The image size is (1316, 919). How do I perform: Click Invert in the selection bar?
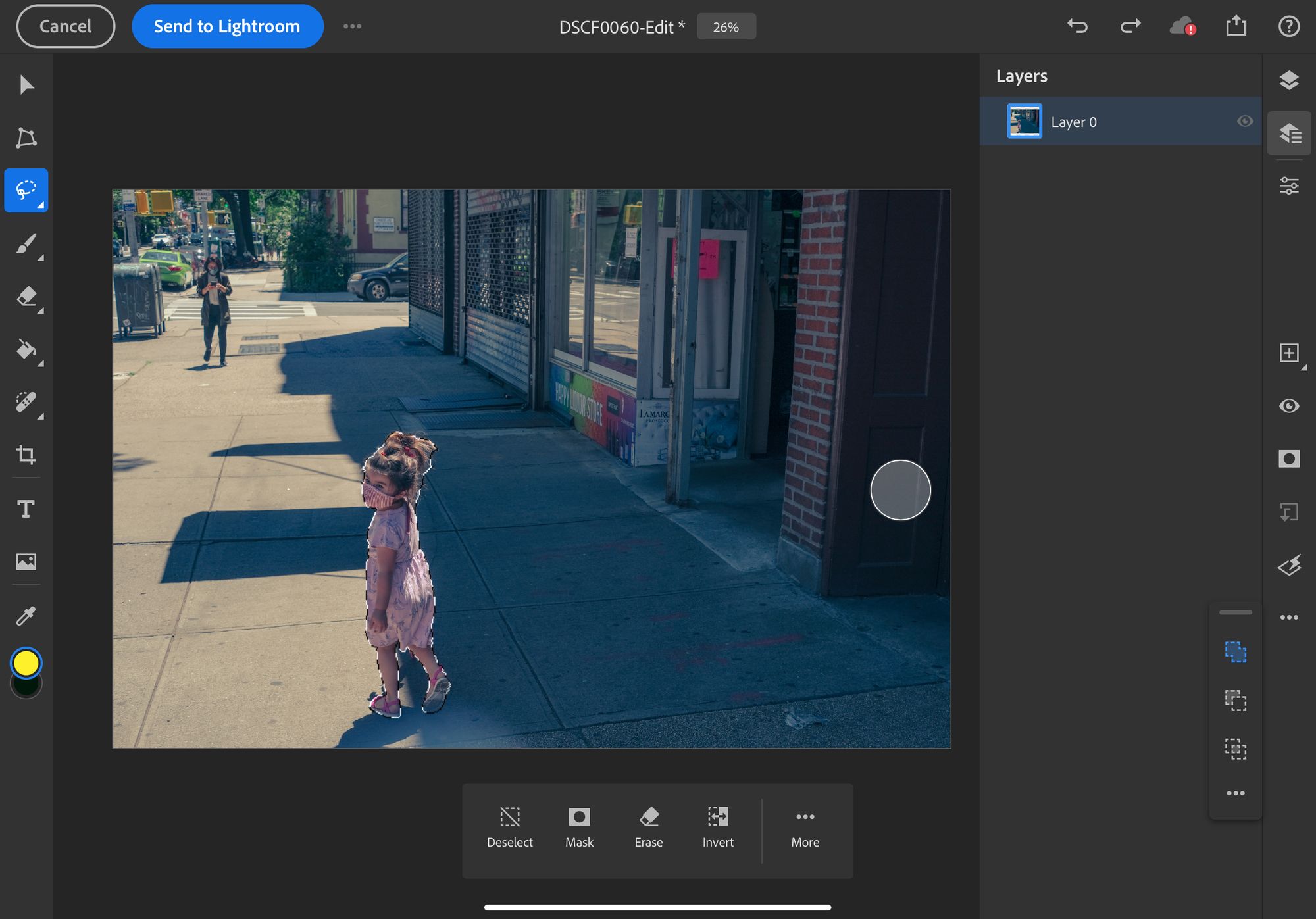pyautogui.click(x=718, y=828)
